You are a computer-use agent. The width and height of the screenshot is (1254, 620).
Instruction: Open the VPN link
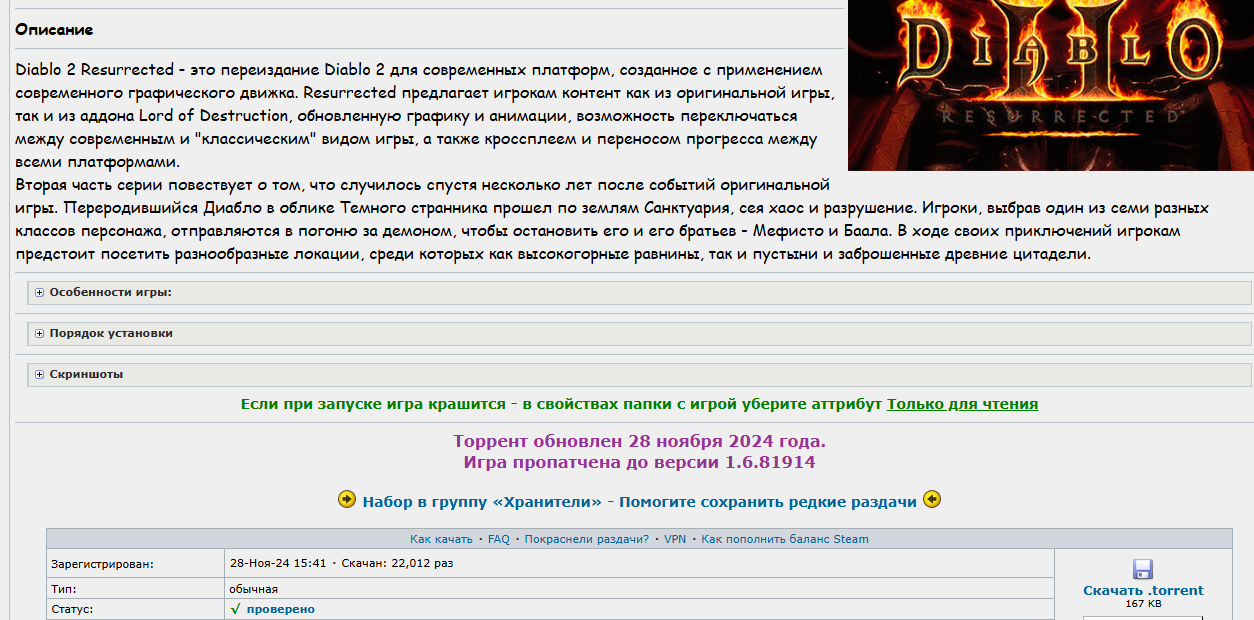(675, 539)
